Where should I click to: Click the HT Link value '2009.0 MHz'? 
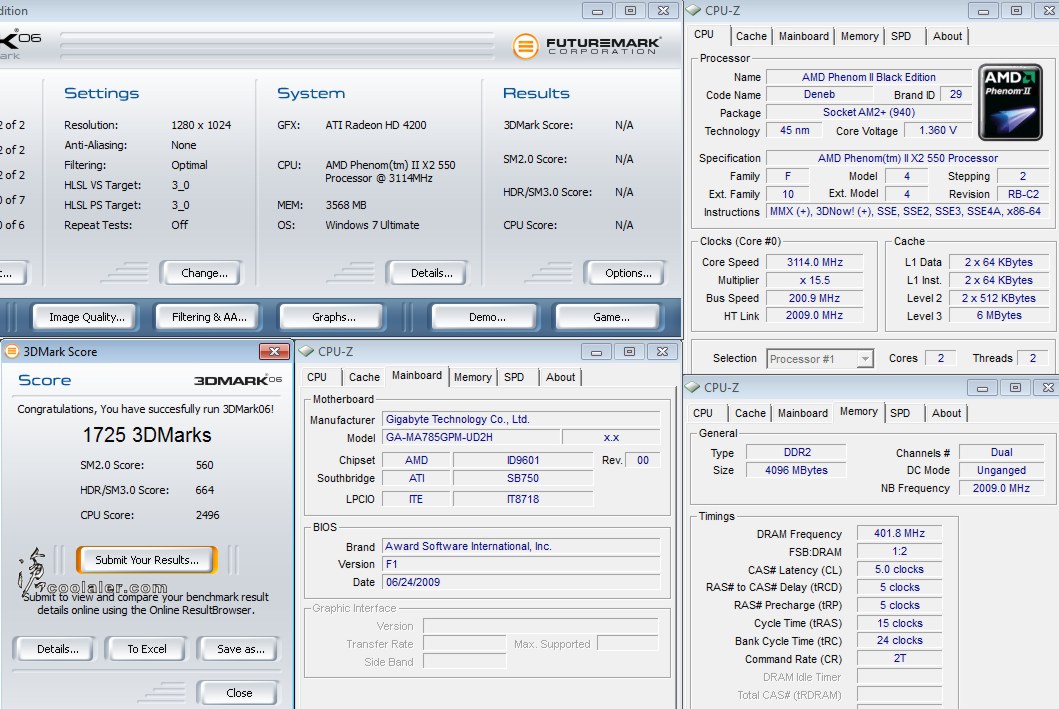(815, 315)
